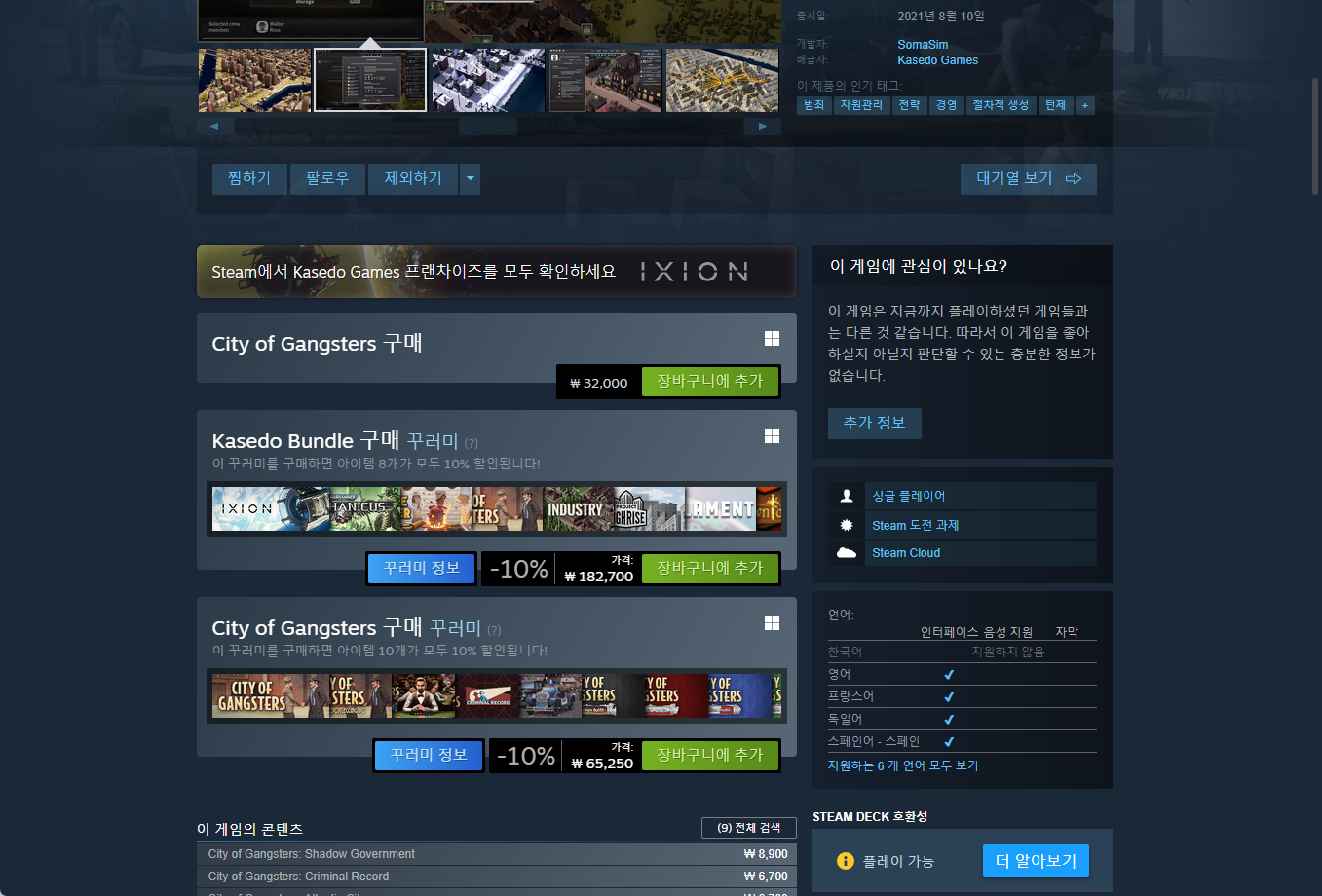Select the 턴제 tag

pyautogui.click(x=1055, y=105)
